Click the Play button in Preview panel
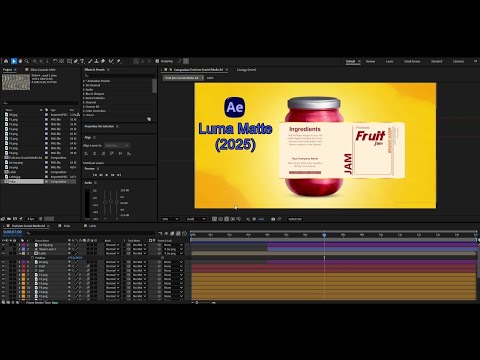 [107, 175]
